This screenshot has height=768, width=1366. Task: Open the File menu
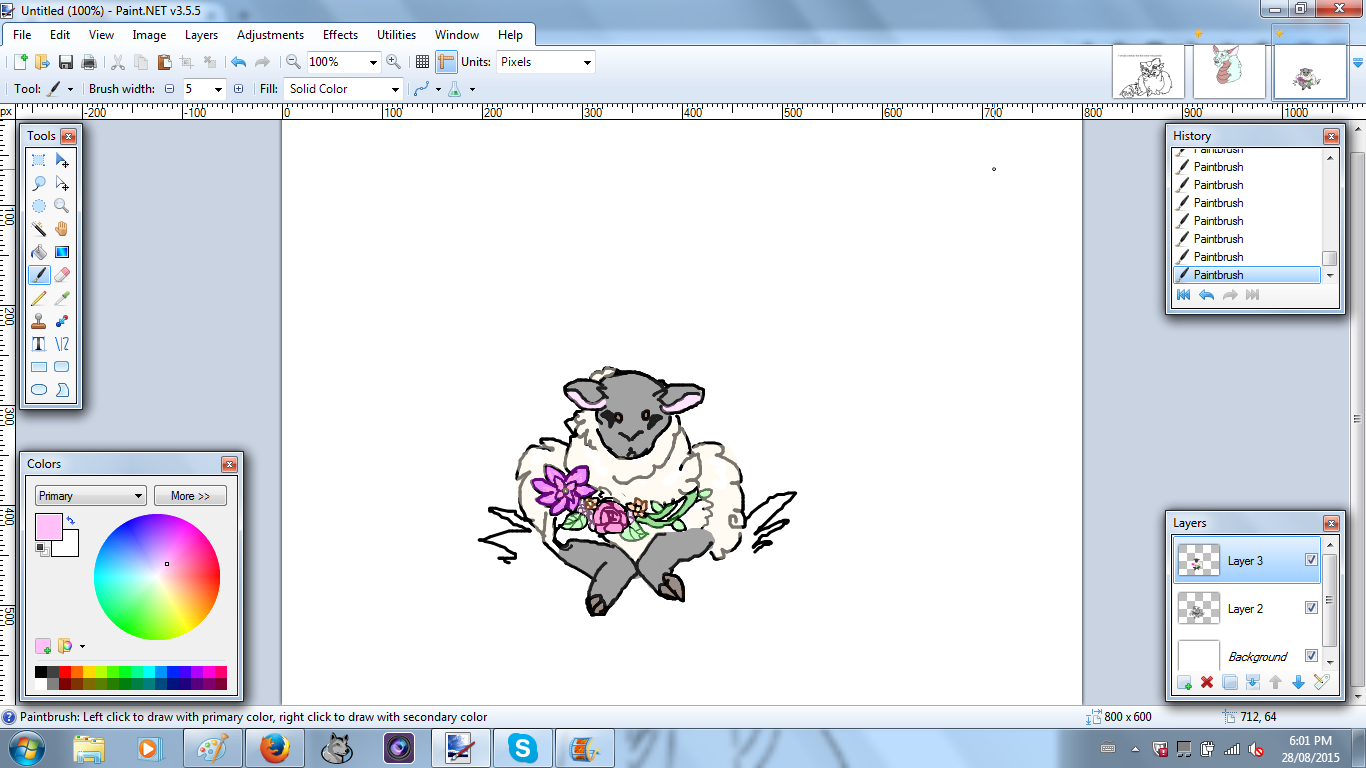pos(22,35)
